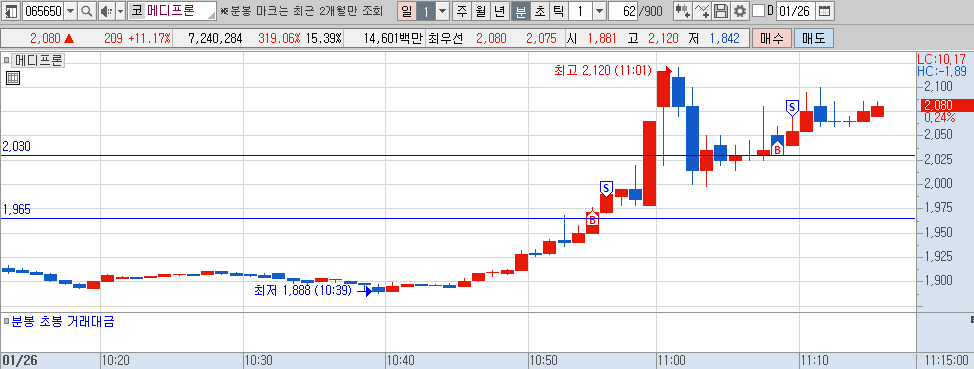Open stock search with the magnifier icon

click(x=86, y=11)
